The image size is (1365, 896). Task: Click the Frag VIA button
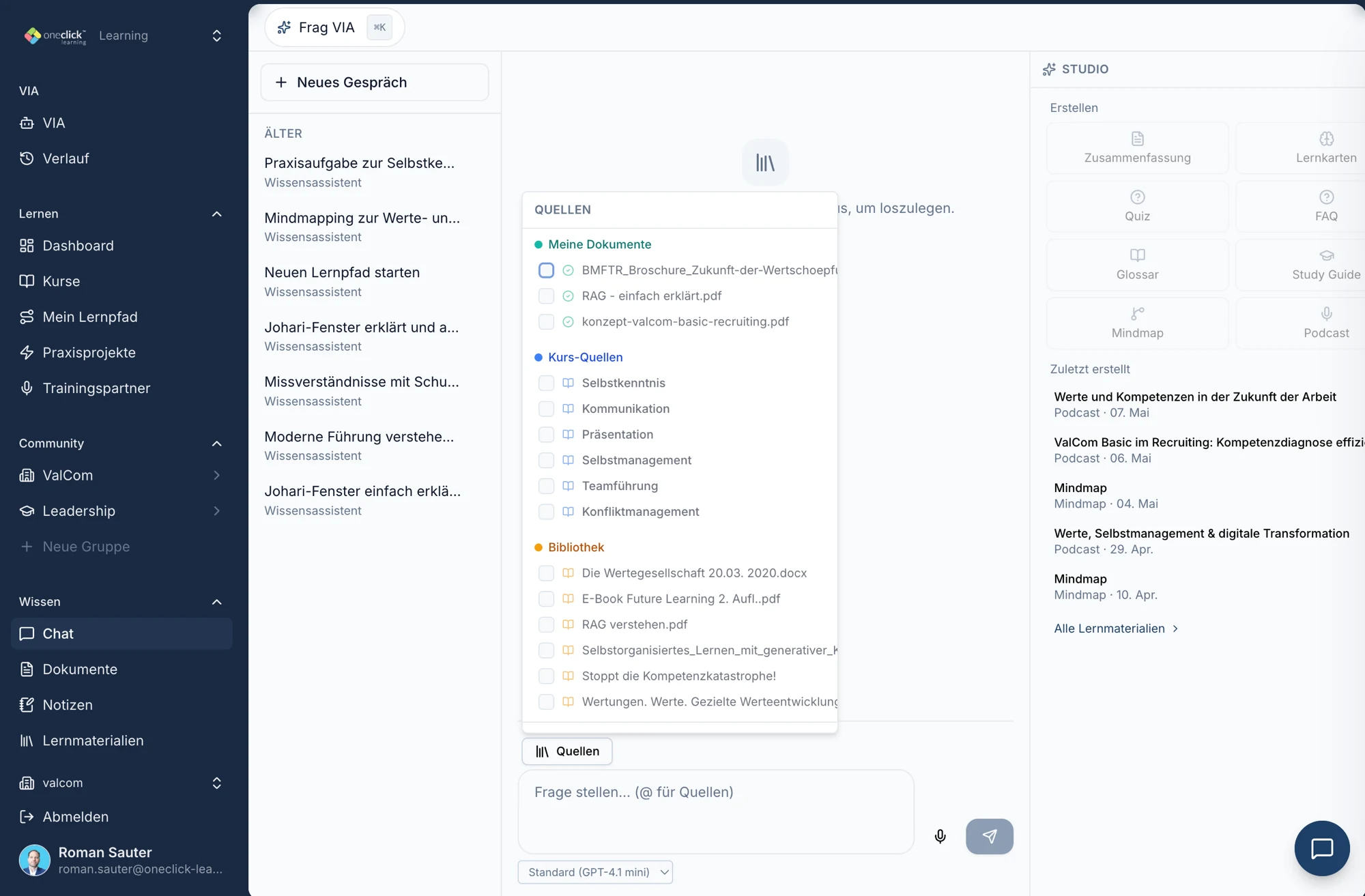[334, 27]
